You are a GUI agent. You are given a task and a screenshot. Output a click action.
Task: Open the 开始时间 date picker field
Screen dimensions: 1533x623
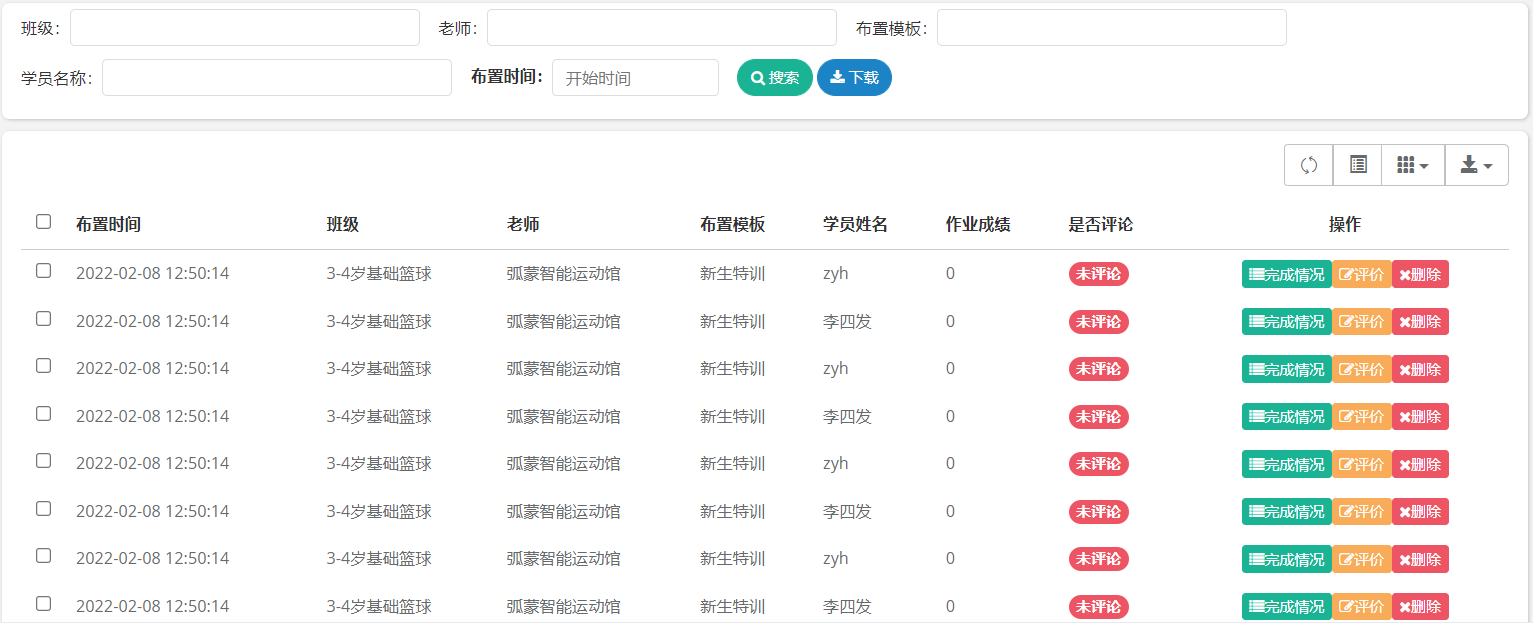[635, 78]
